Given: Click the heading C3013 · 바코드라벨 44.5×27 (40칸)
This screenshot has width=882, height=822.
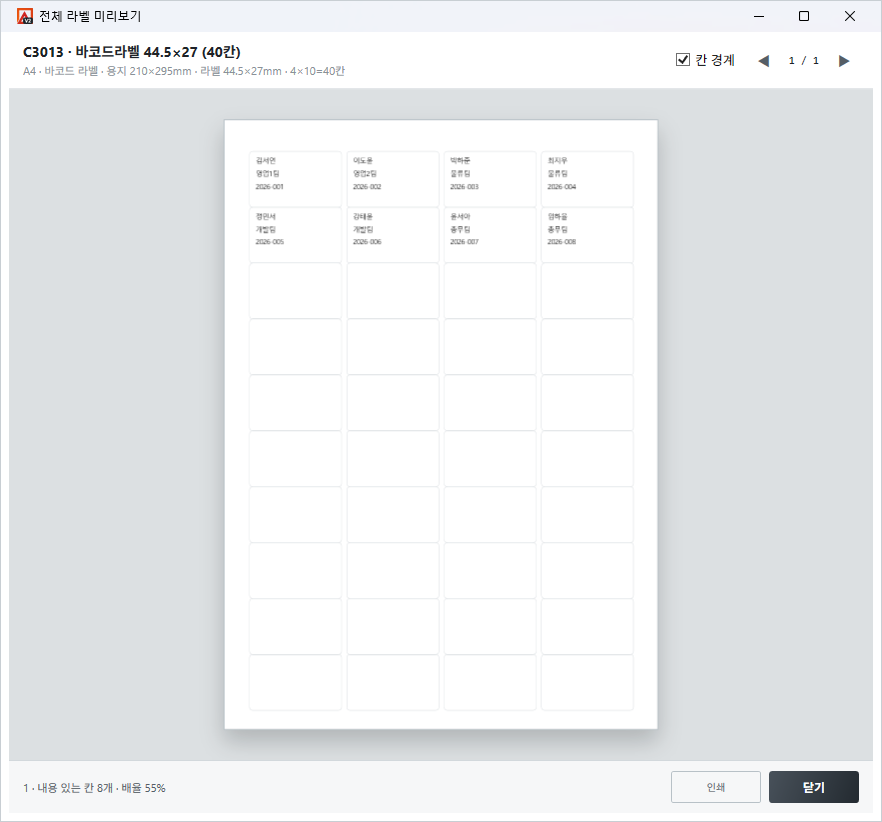Looking at the screenshot, I should [x=132, y=52].
